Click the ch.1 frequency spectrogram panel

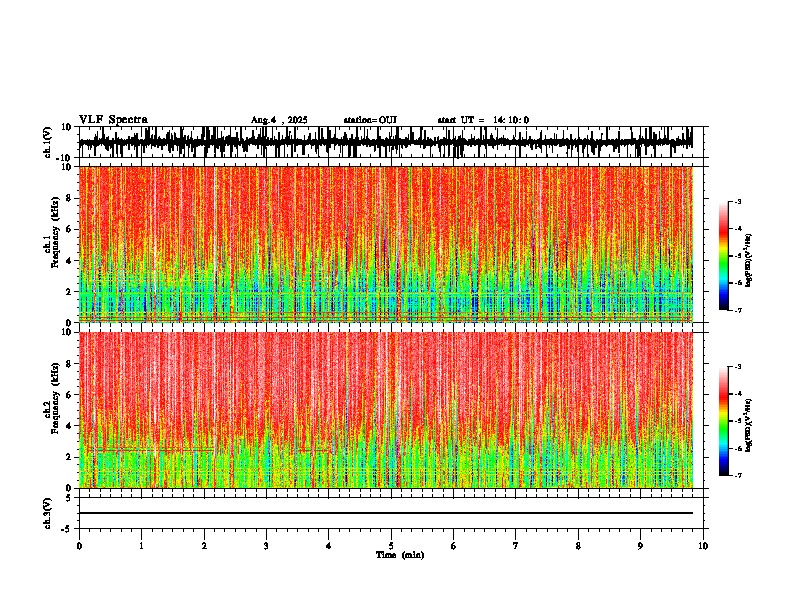(x=390, y=244)
